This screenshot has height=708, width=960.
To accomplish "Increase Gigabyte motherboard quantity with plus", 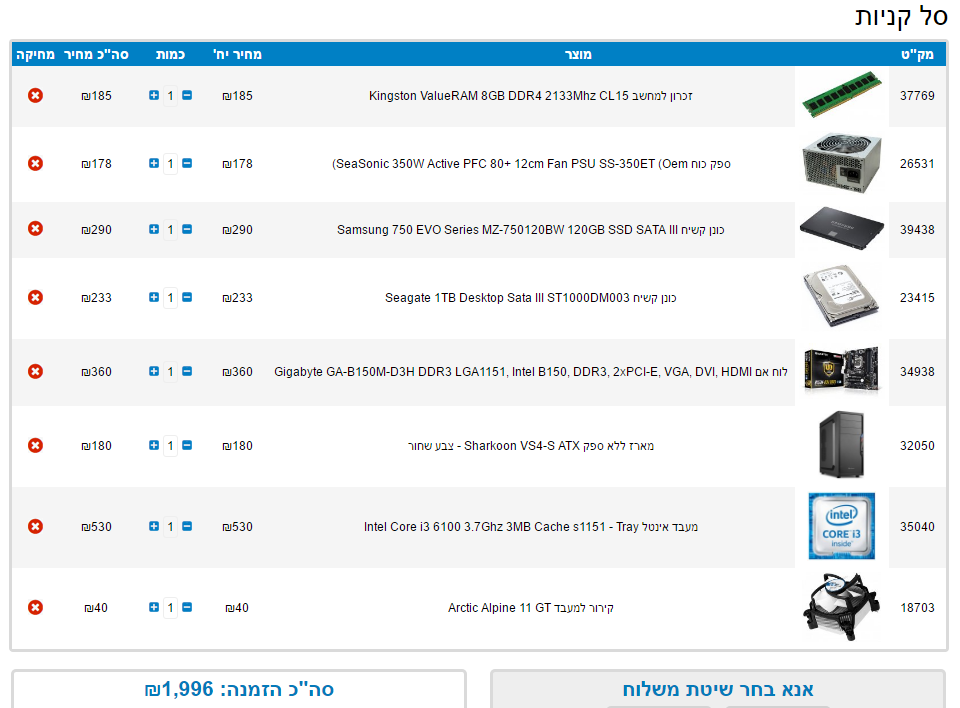I will point(154,371).
